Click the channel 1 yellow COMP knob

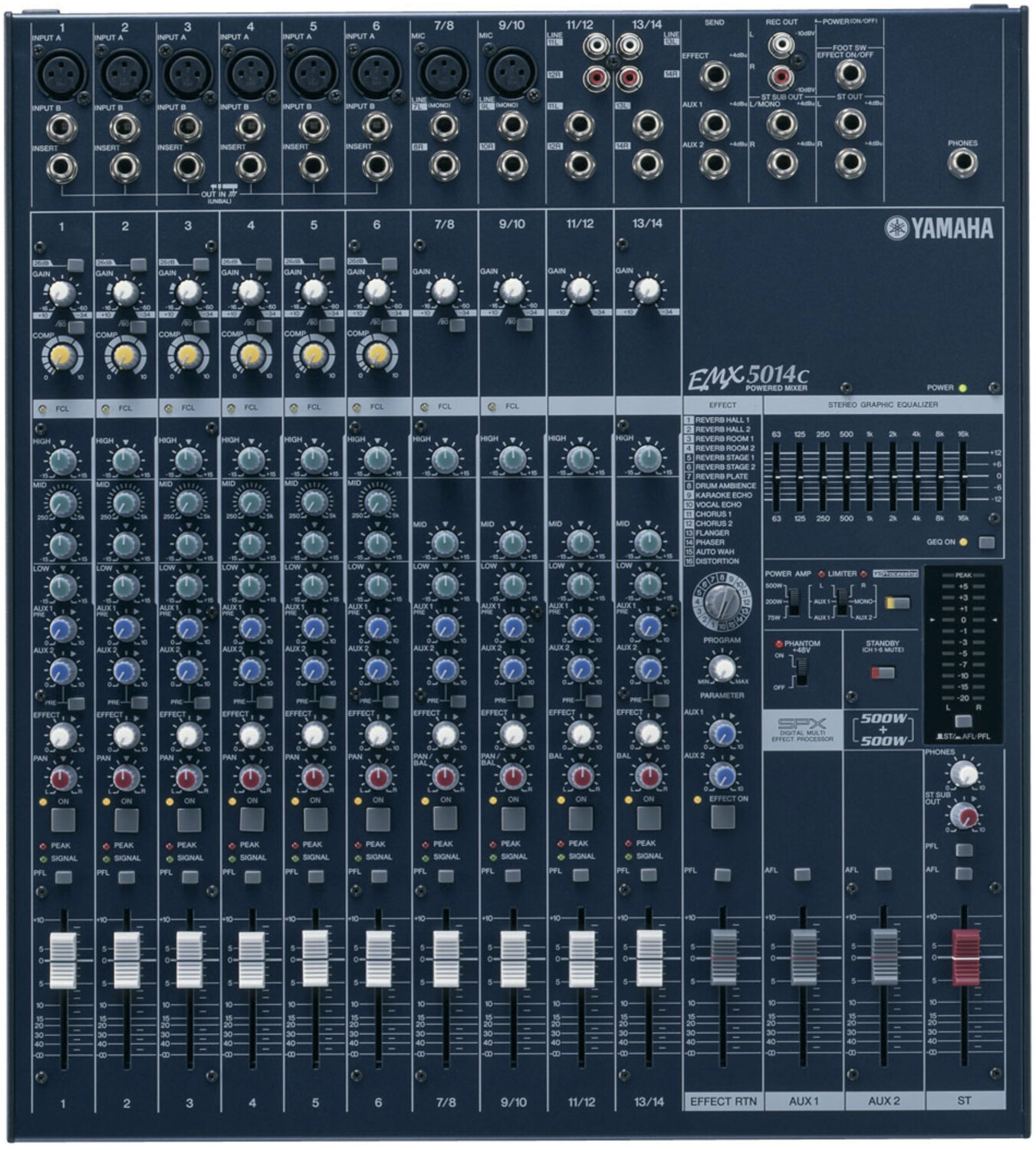pos(61,355)
